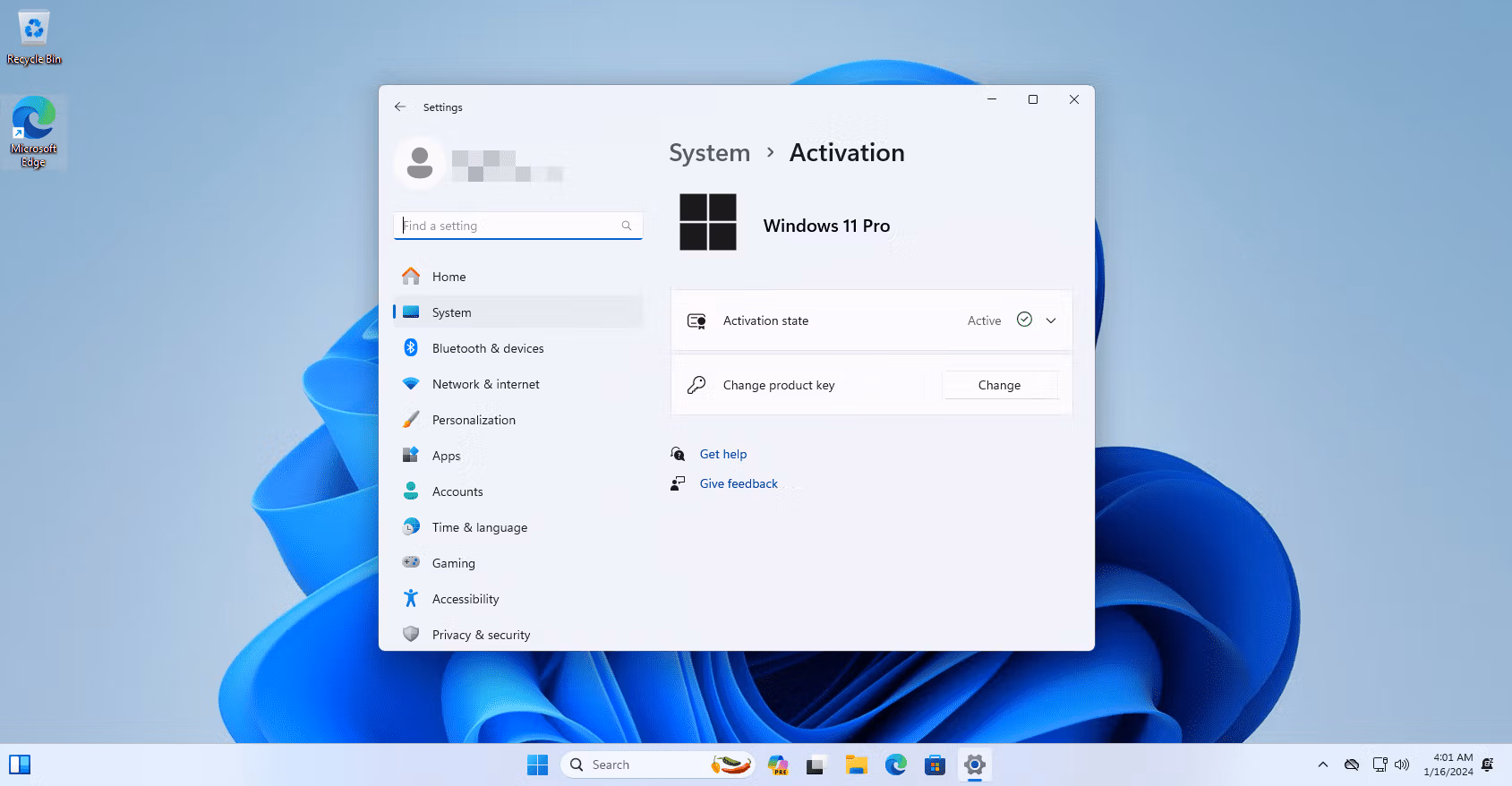Click the Find a setting search box

(x=518, y=226)
